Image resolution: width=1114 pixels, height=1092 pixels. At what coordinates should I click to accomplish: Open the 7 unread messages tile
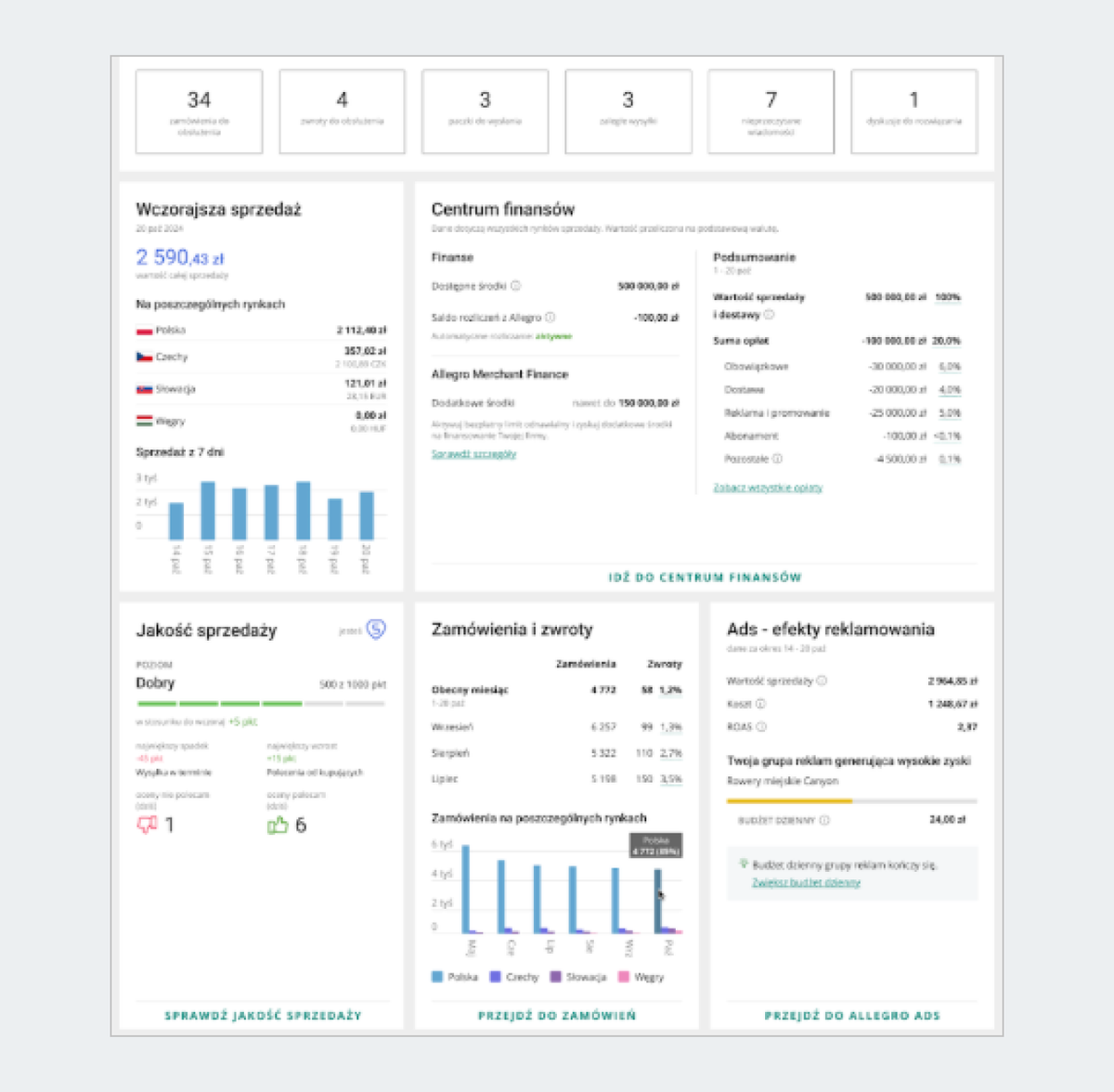771,111
